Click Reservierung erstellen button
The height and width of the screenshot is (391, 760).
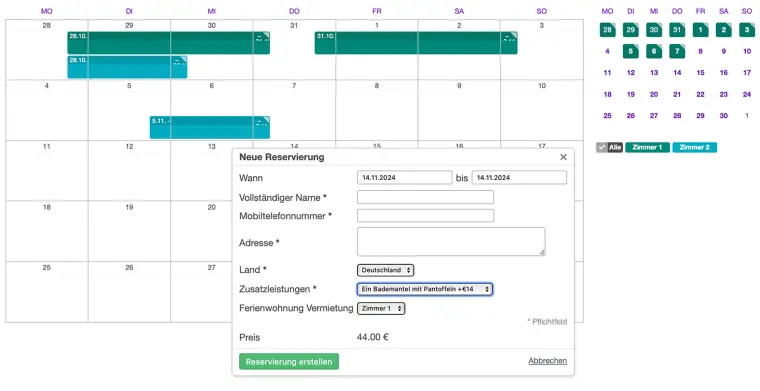(x=289, y=362)
